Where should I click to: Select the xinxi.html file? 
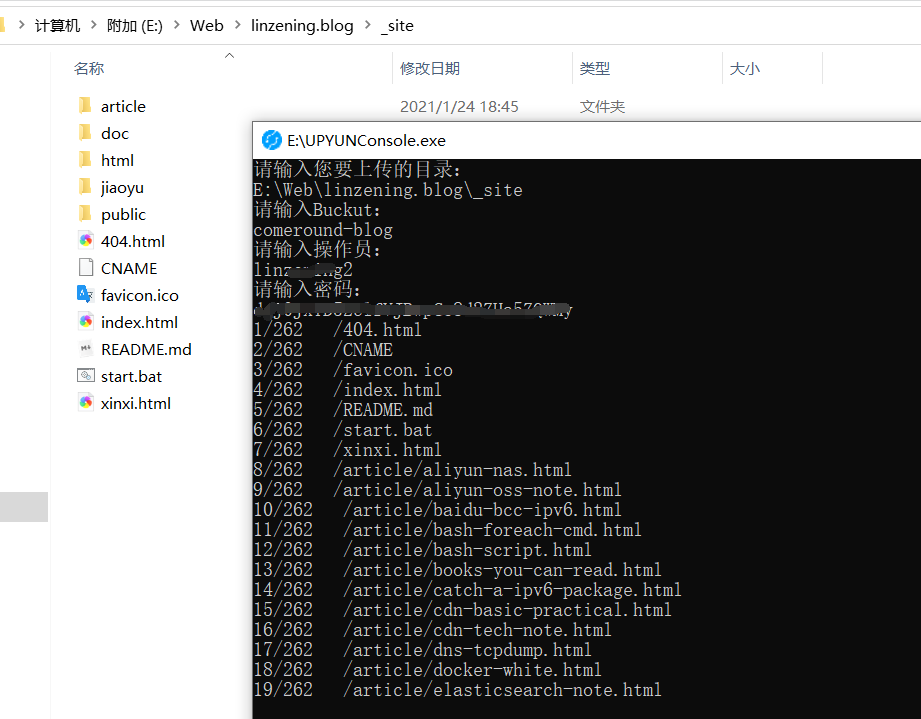[135, 403]
